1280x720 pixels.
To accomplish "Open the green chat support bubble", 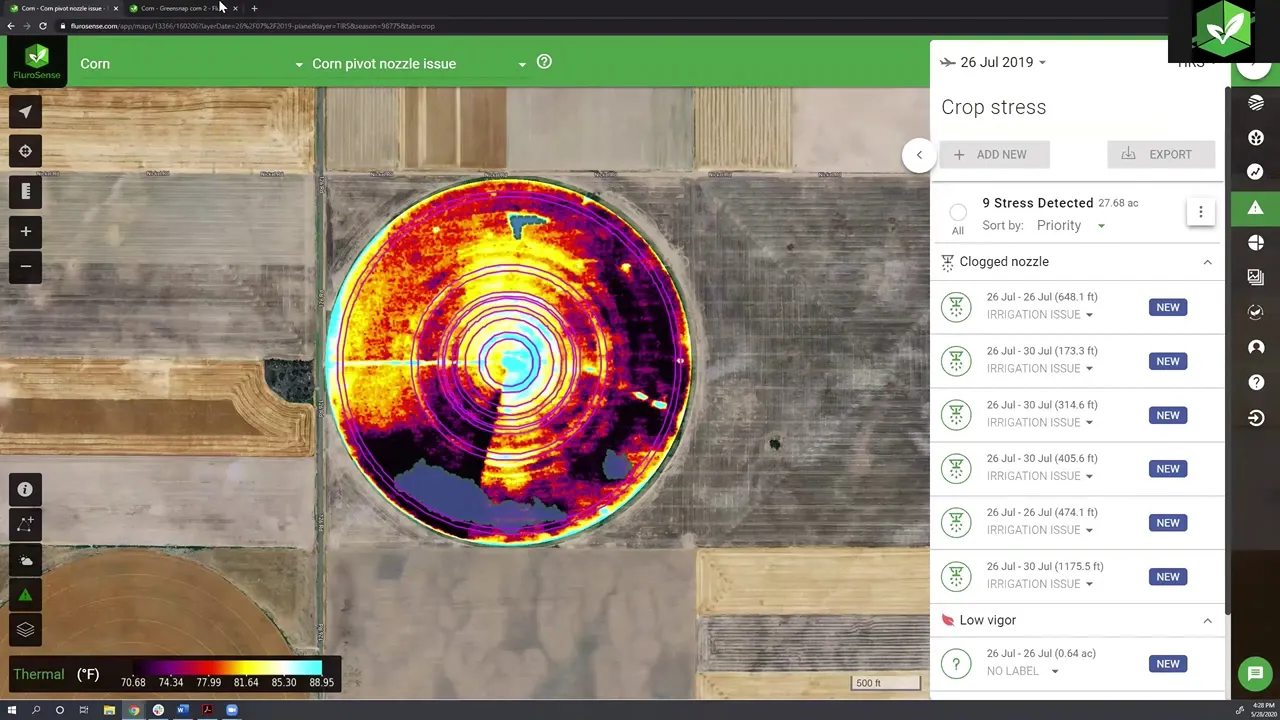I will [1255, 674].
